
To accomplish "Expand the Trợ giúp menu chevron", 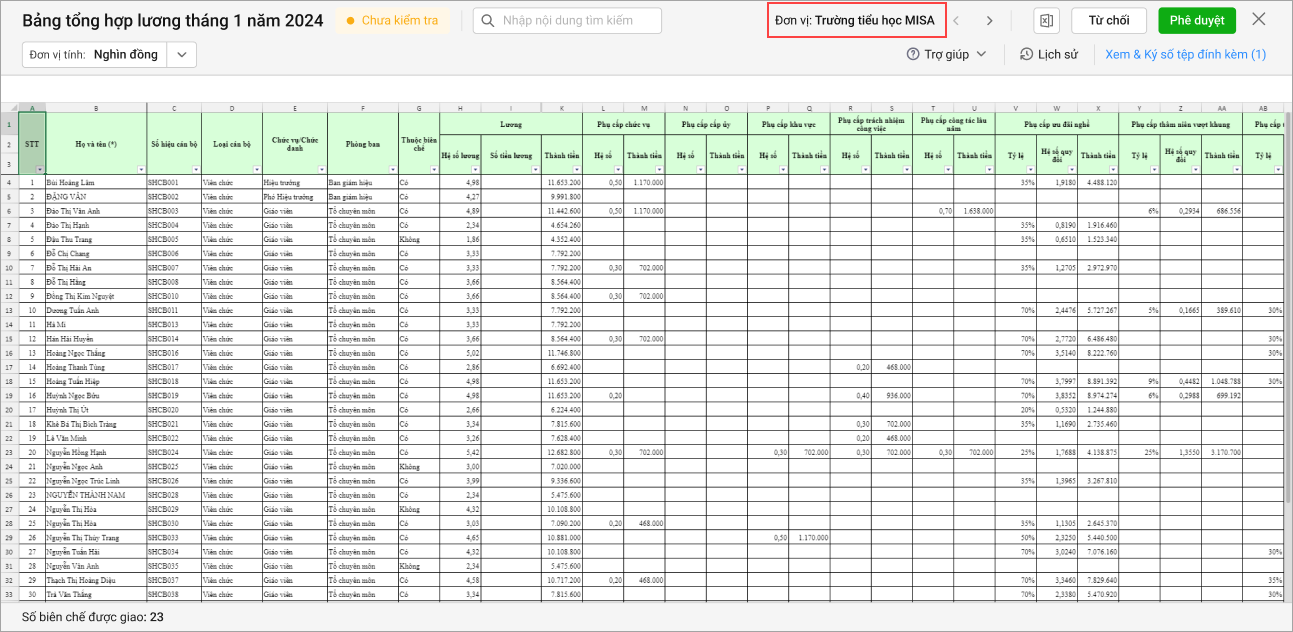I will click(x=981, y=55).
